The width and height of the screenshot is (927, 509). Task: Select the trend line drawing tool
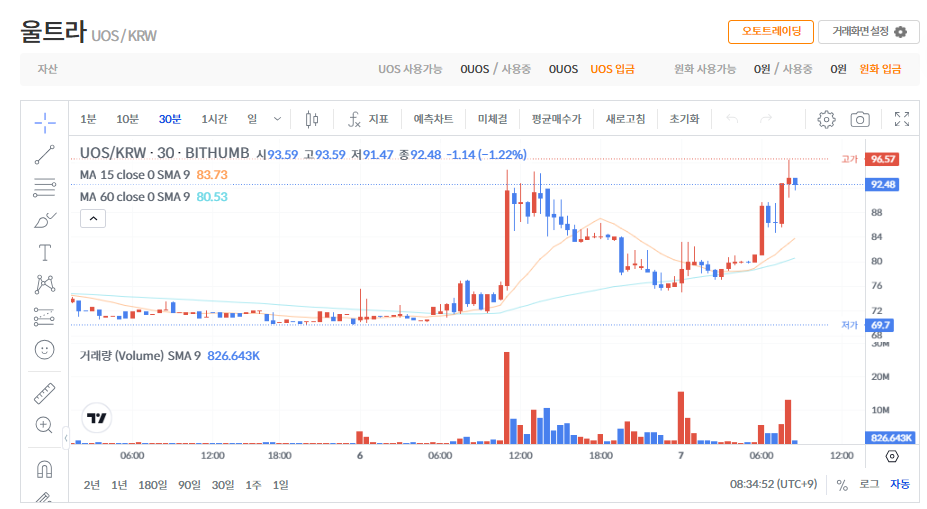[x=45, y=155]
